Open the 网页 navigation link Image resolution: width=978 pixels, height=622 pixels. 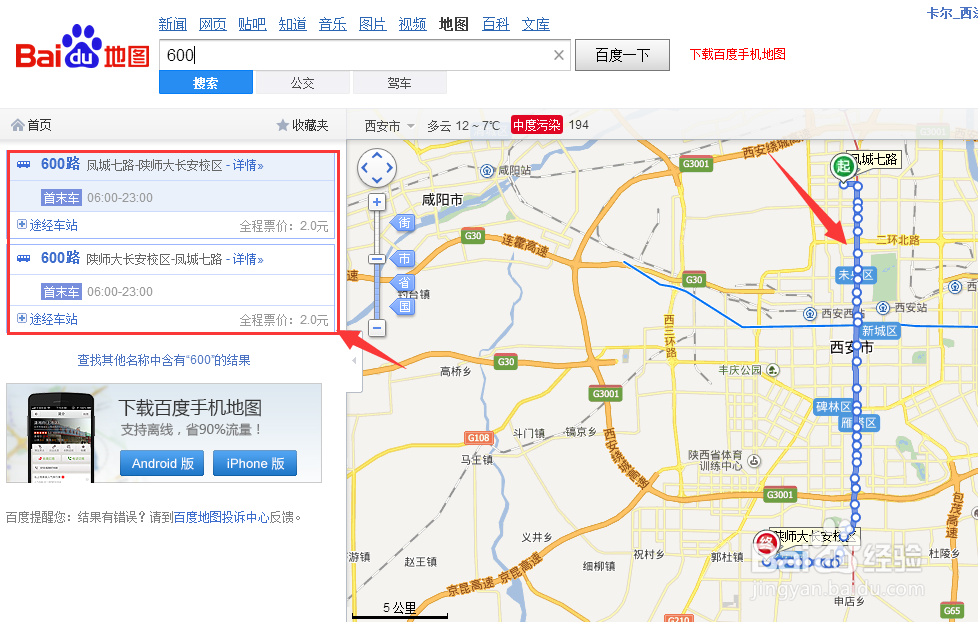213,24
